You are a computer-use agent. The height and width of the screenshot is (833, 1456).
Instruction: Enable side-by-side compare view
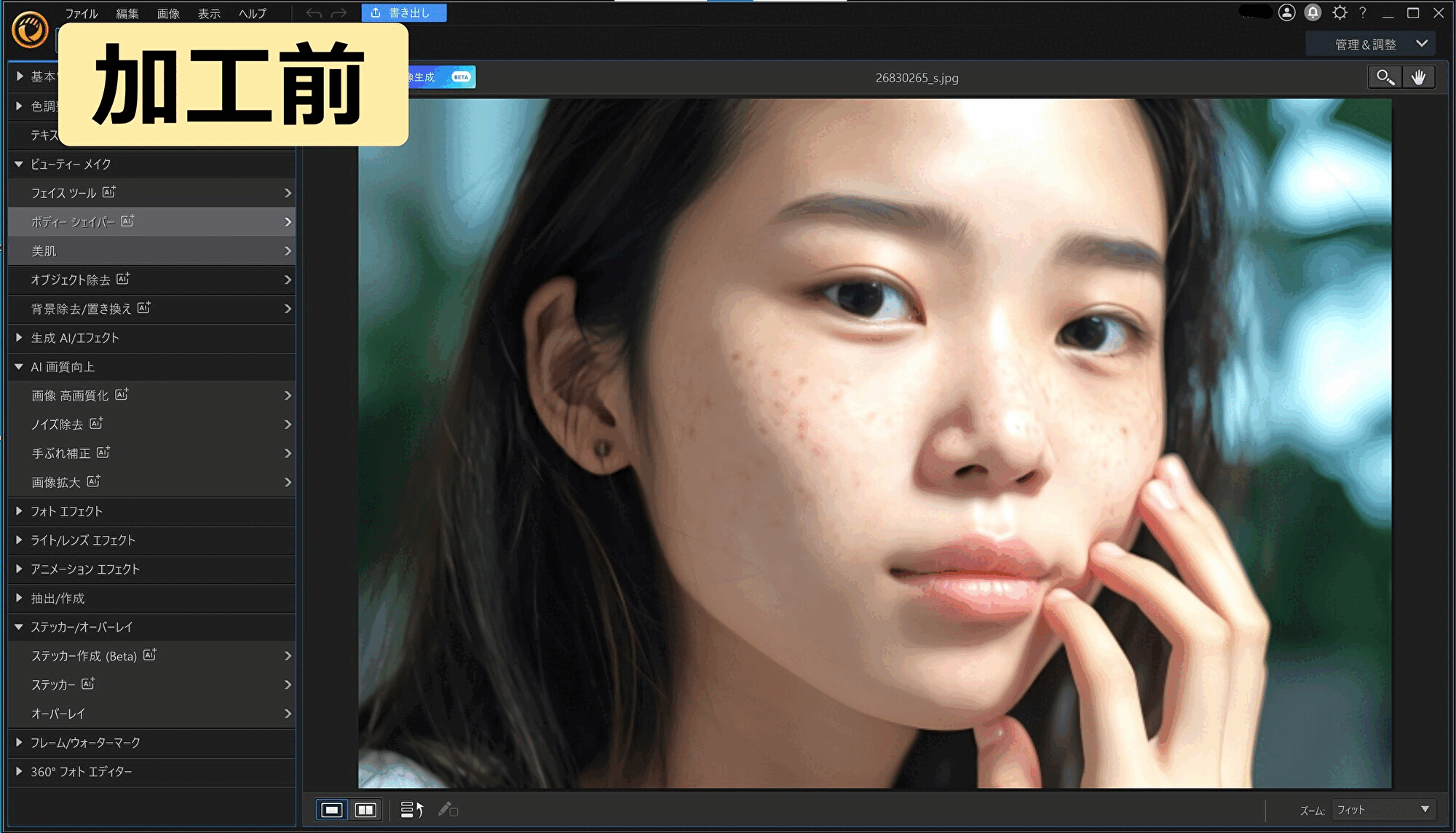[x=366, y=809]
